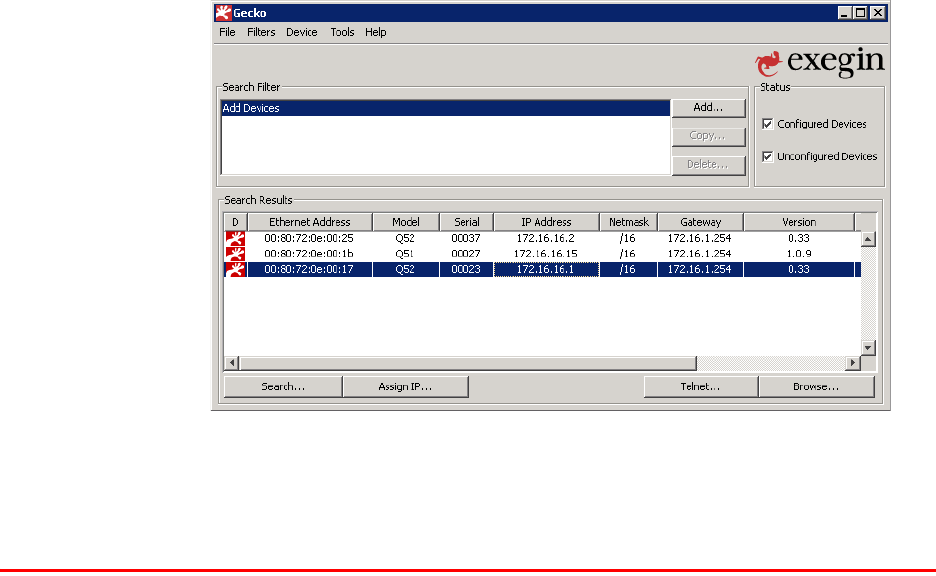Close the Gecko window
936x576 pixels.
point(878,13)
